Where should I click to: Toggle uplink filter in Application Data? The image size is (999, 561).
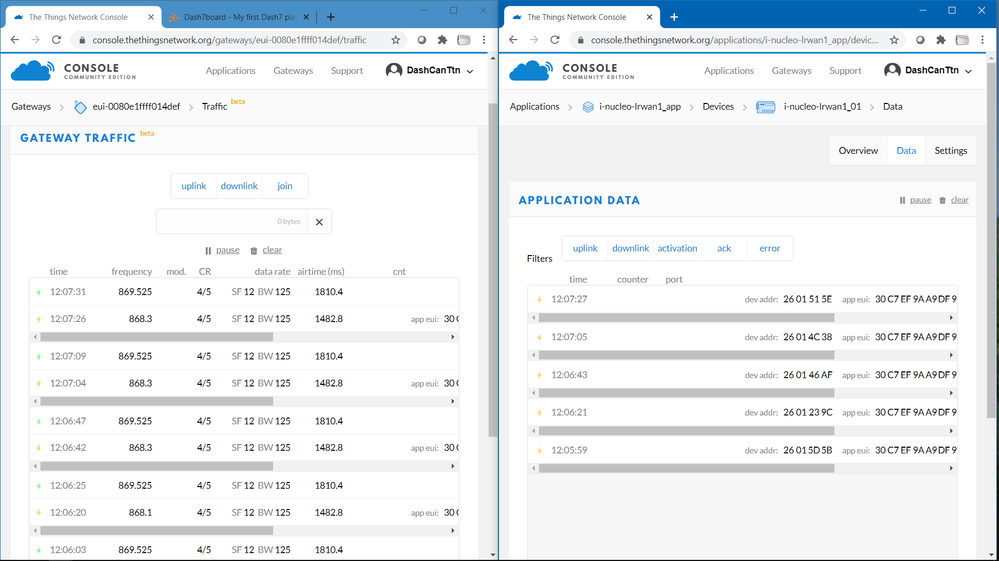point(585,248)
